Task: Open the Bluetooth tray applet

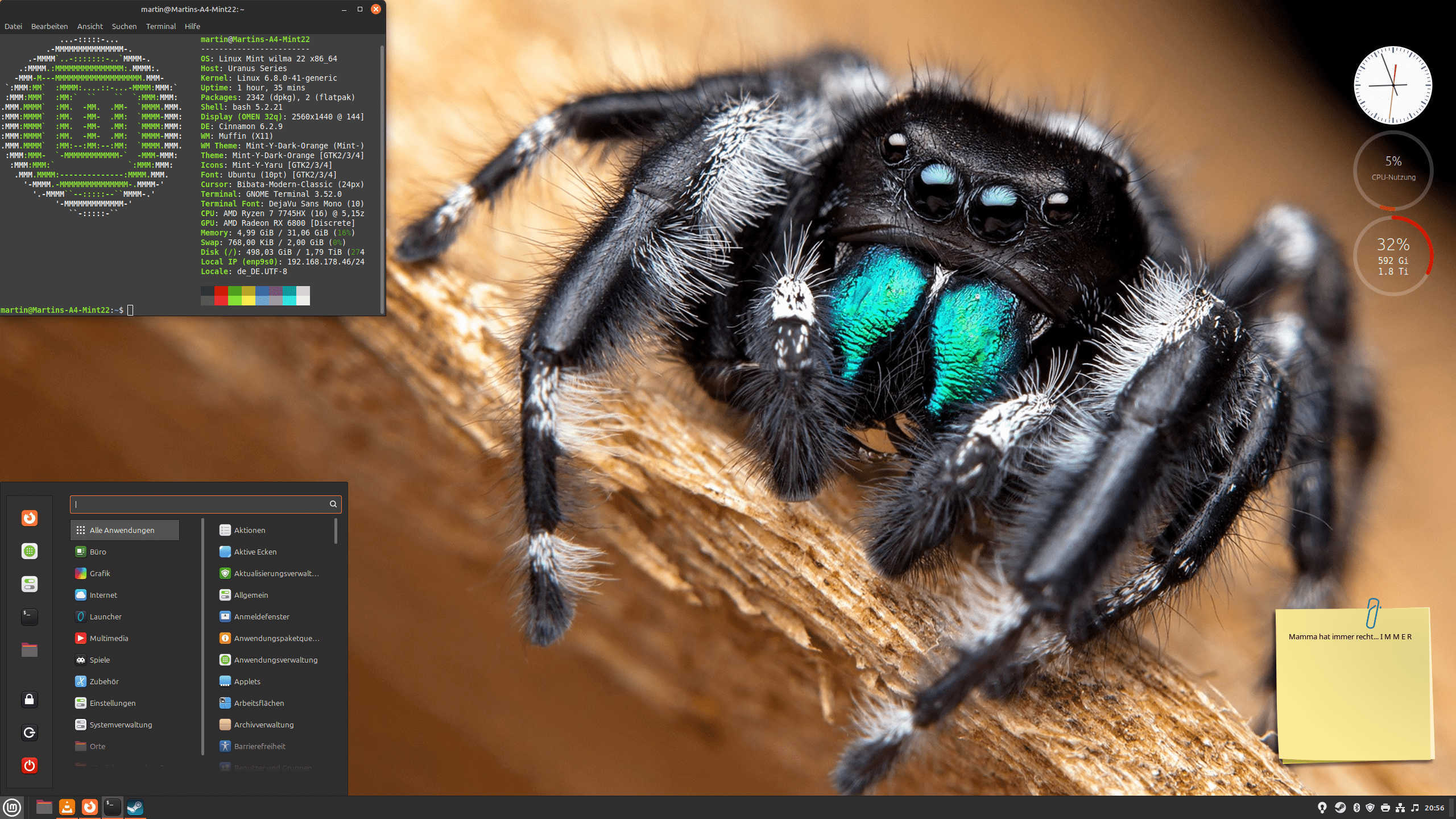Action: 1356,808
